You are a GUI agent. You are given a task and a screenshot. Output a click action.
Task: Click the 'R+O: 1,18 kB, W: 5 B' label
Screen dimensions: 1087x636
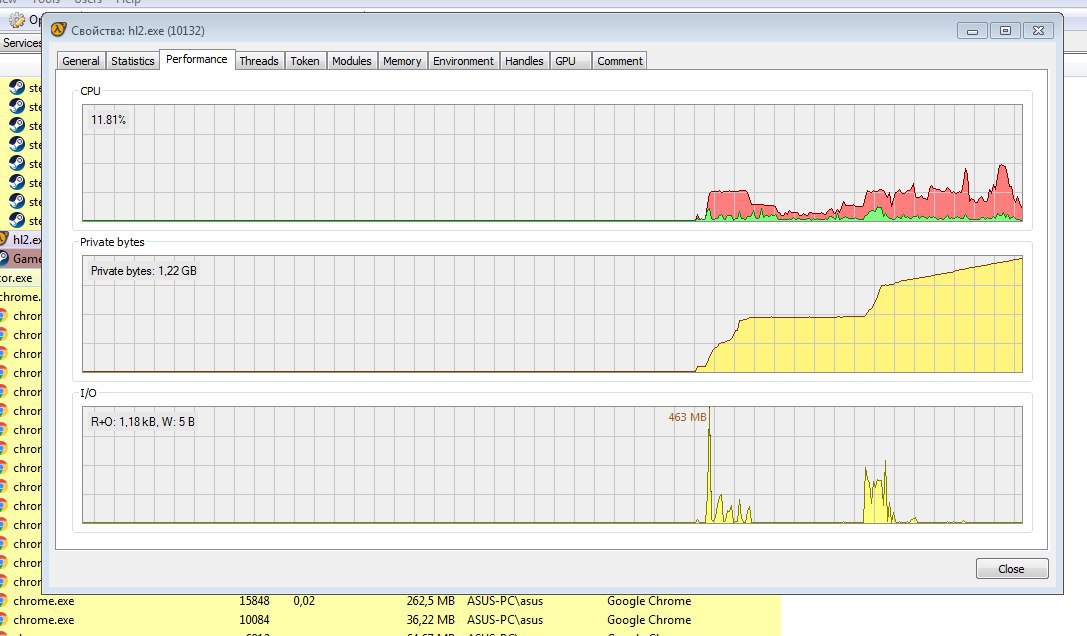(142, 422)
